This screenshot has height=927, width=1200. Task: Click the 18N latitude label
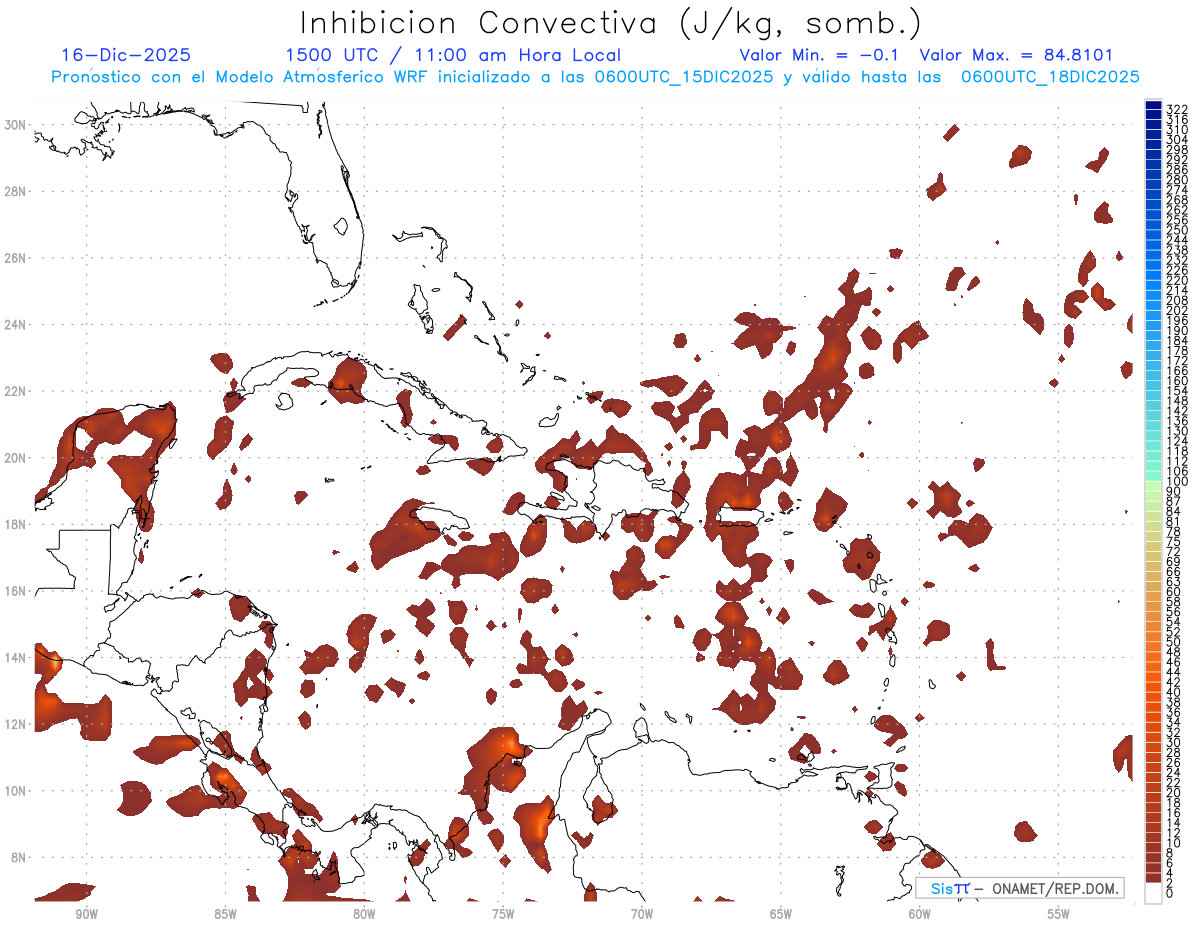17,524
